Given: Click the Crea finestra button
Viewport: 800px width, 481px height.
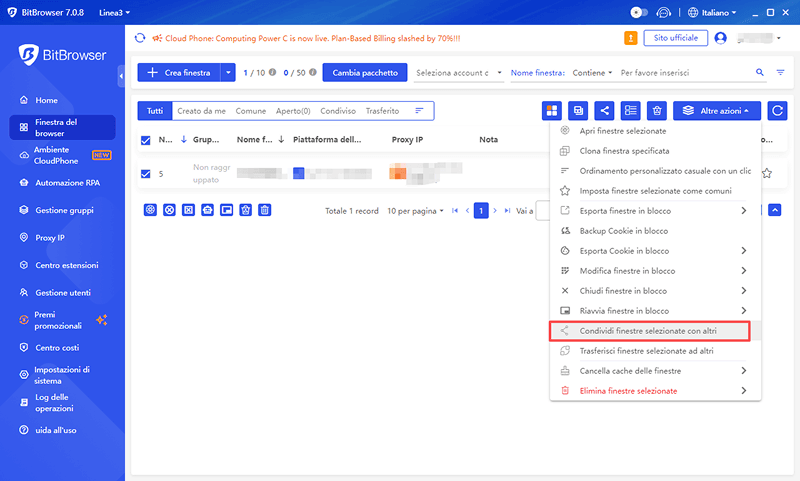Looking at the screenshot, I should pyautogui.click(x=178, y=73).
